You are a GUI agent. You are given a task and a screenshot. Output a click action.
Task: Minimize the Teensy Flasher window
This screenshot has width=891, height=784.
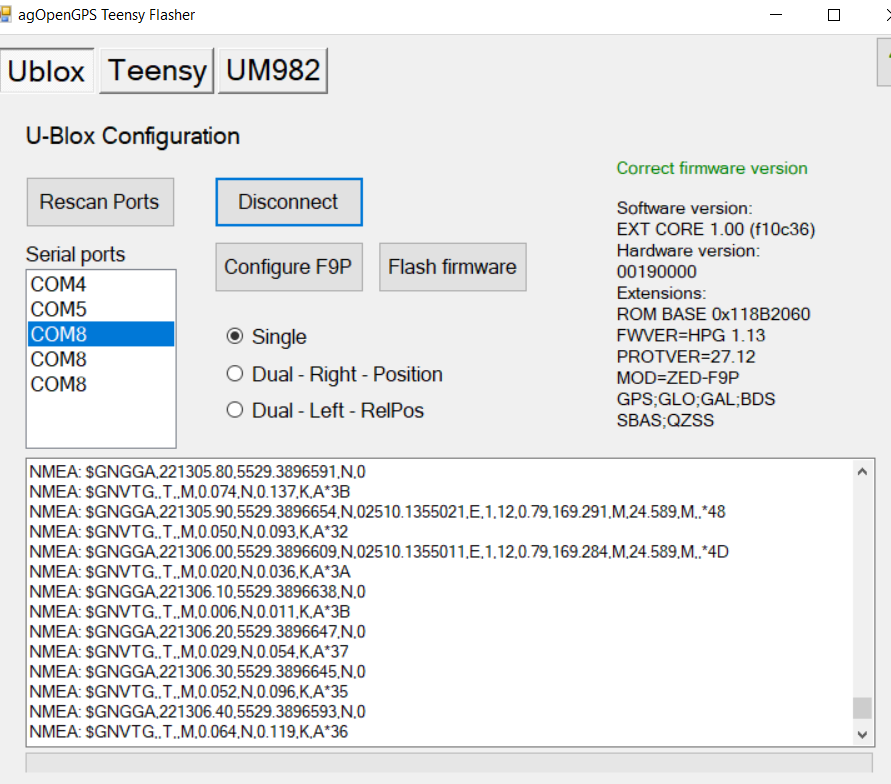(x=776, y=15)
